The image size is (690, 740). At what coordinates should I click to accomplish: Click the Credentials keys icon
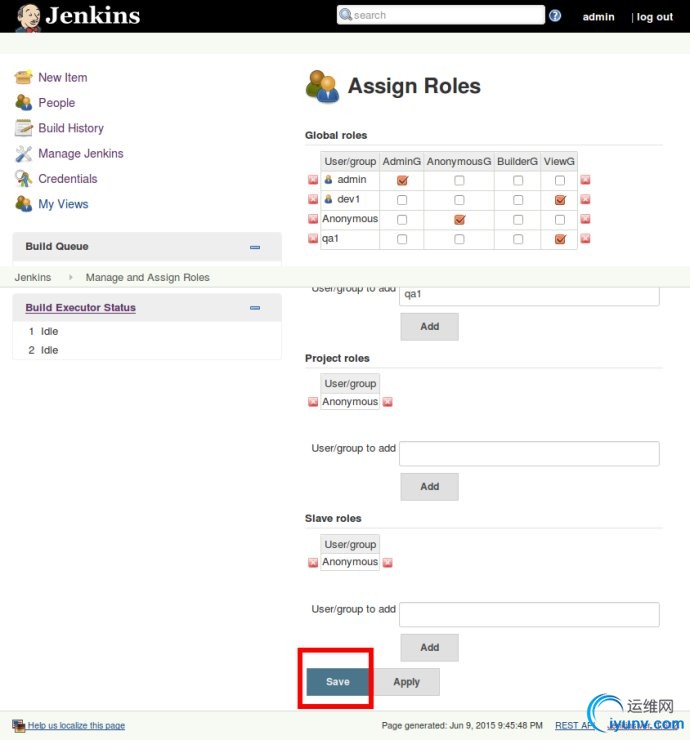coord(24,178)
